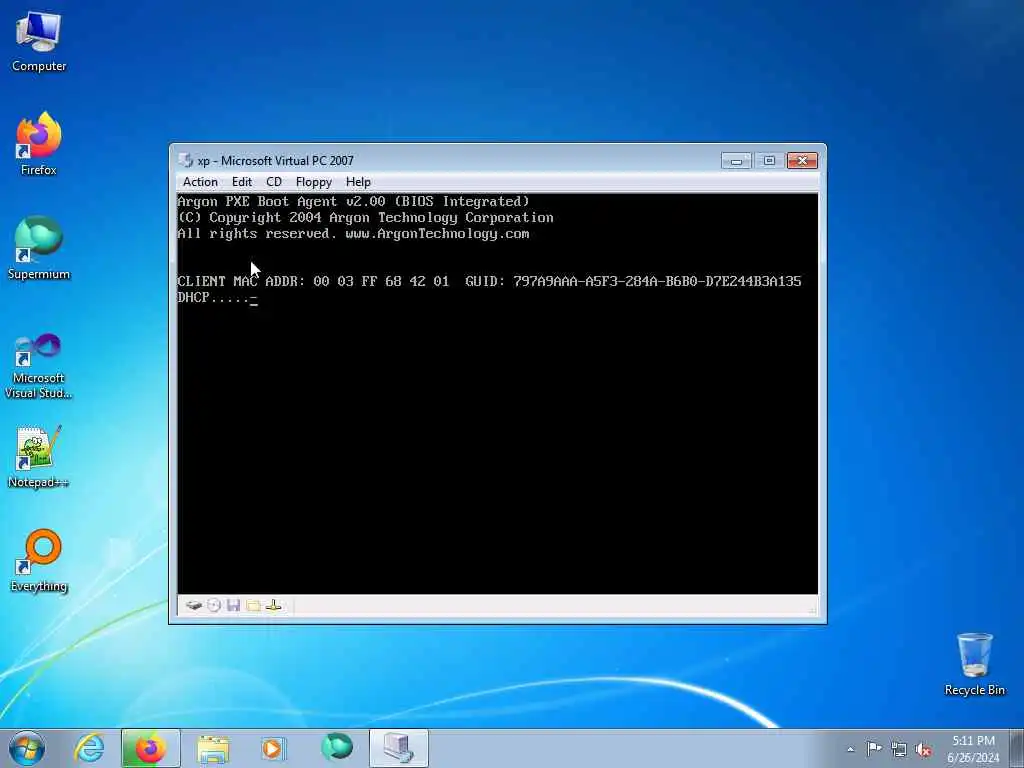Select the Microsoft Visual Studio desktop shortcut
The height and width of the screenshot is (768, 1024).
(39, 366)
